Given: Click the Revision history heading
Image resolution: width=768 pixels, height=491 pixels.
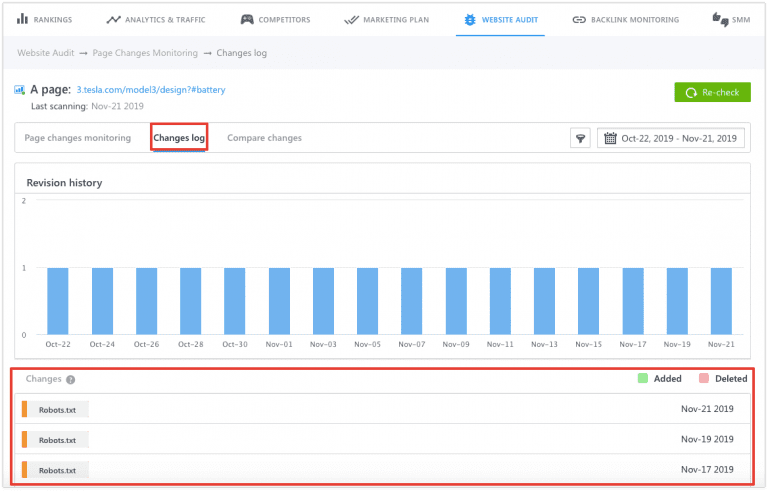Looking at the screenshot, I should 64,183.
